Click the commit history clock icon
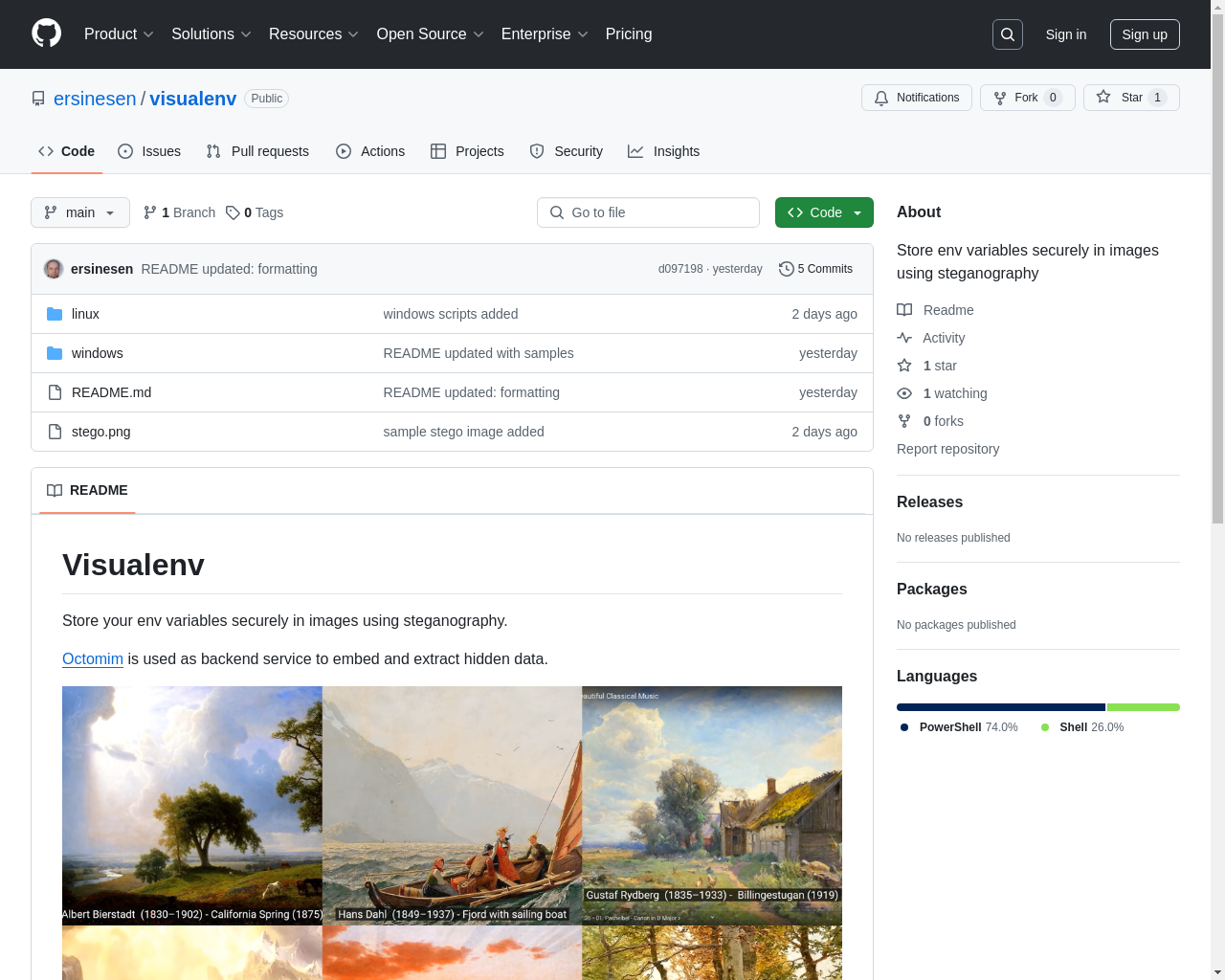 (787, 269)
